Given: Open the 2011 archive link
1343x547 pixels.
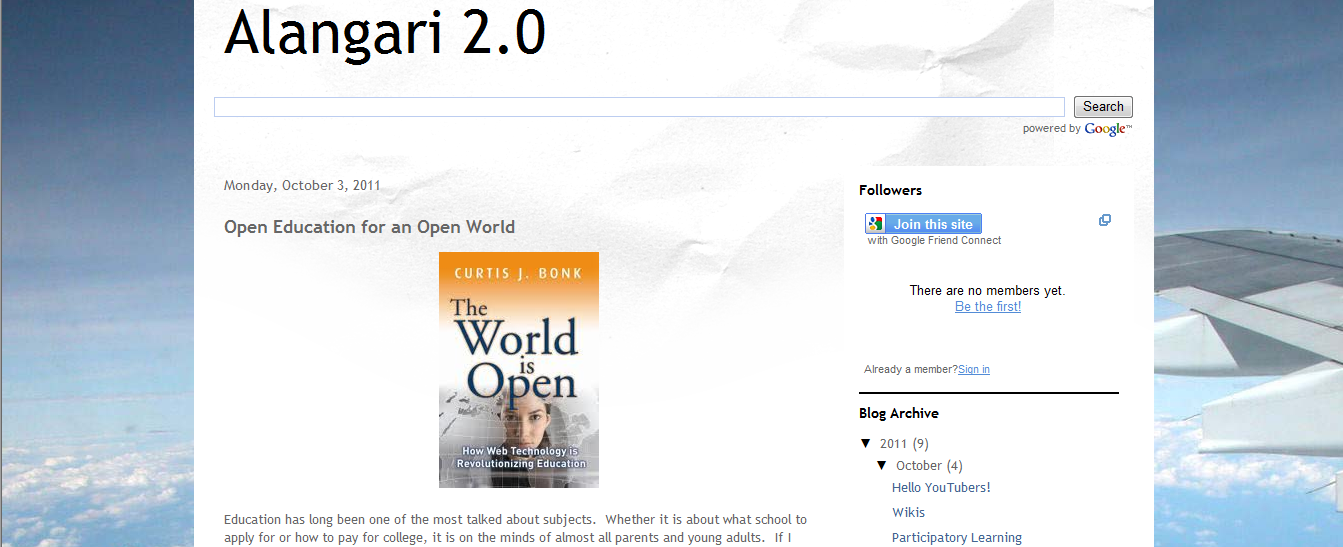Looking at the screenshot, I should click(x=893, y=444).
